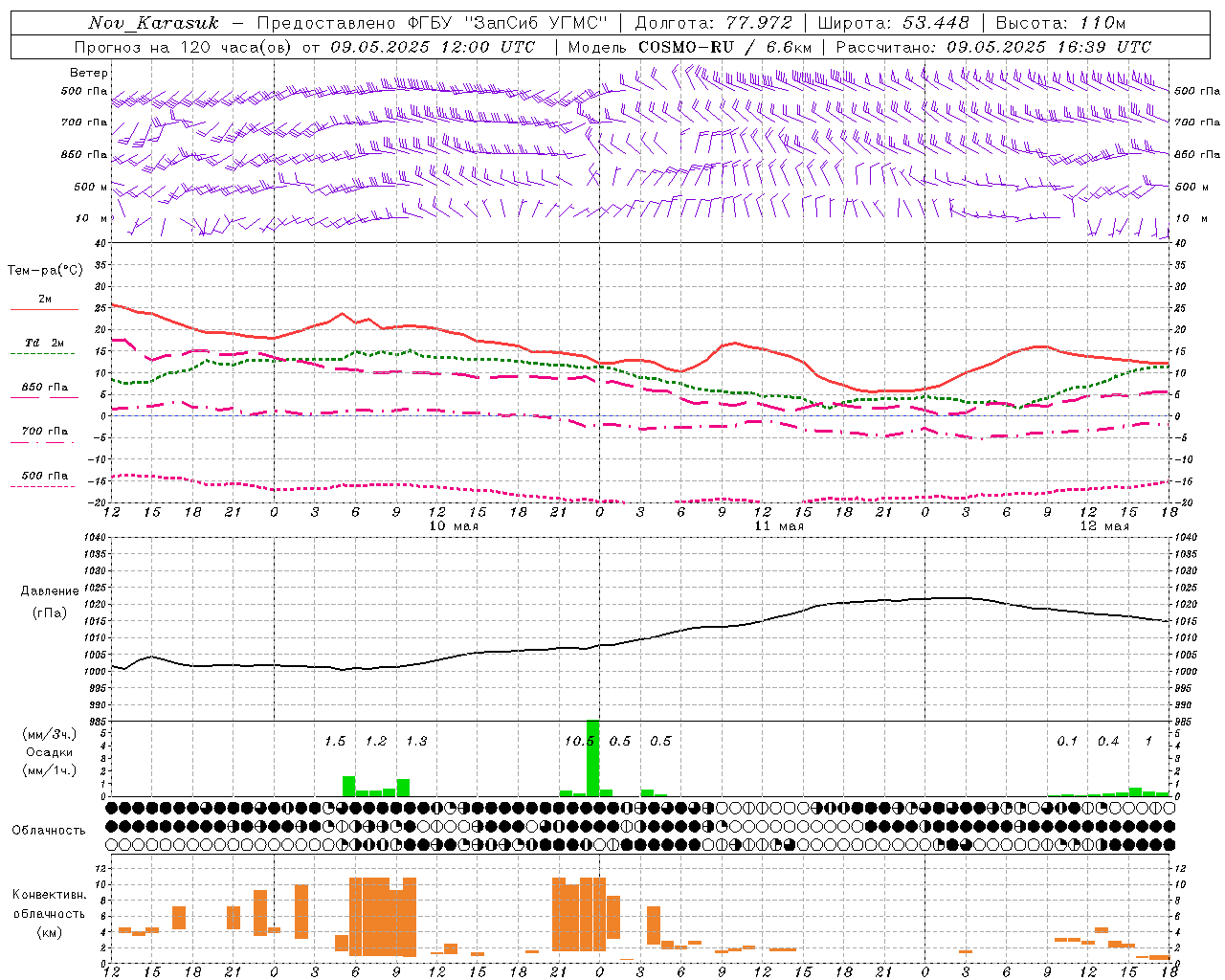The width and height of the screenshot is (1225, 980).
Task: Click the '10 мая' date label
Action: click(454, 526)
